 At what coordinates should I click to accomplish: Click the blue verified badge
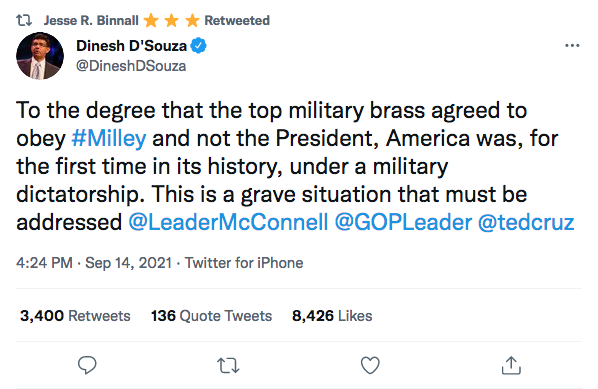coord(198,46)
